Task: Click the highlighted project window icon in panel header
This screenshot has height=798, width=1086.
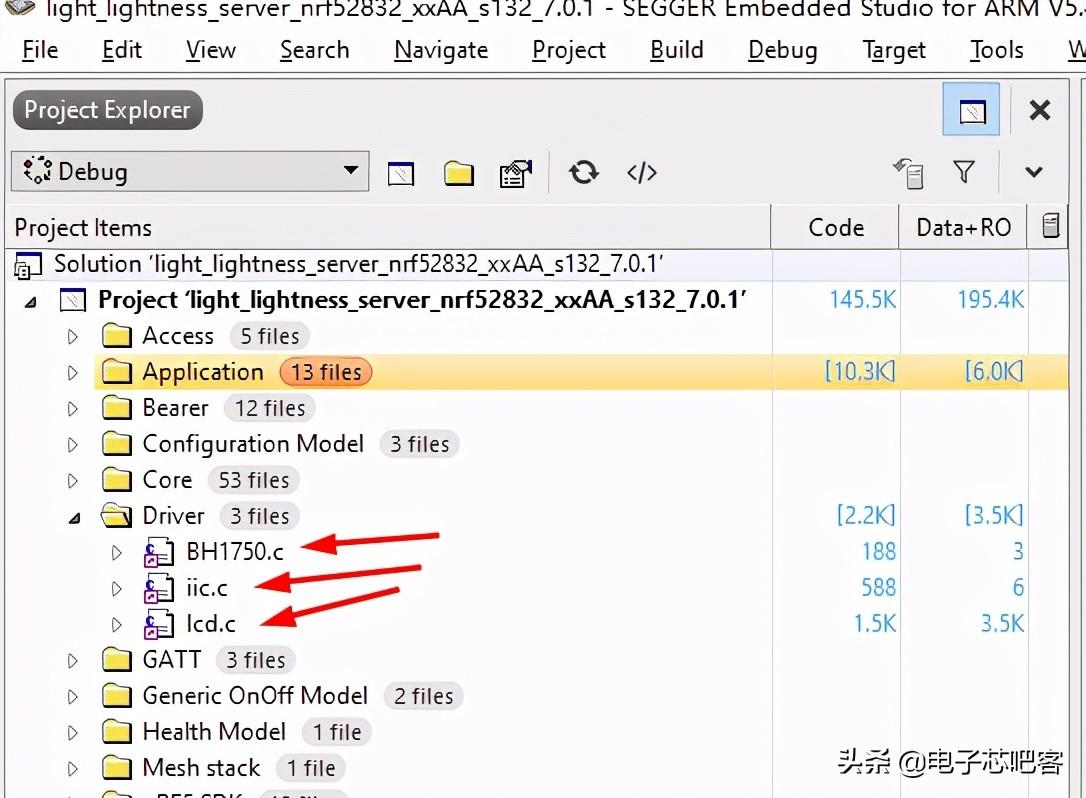Action: (971, 109)
